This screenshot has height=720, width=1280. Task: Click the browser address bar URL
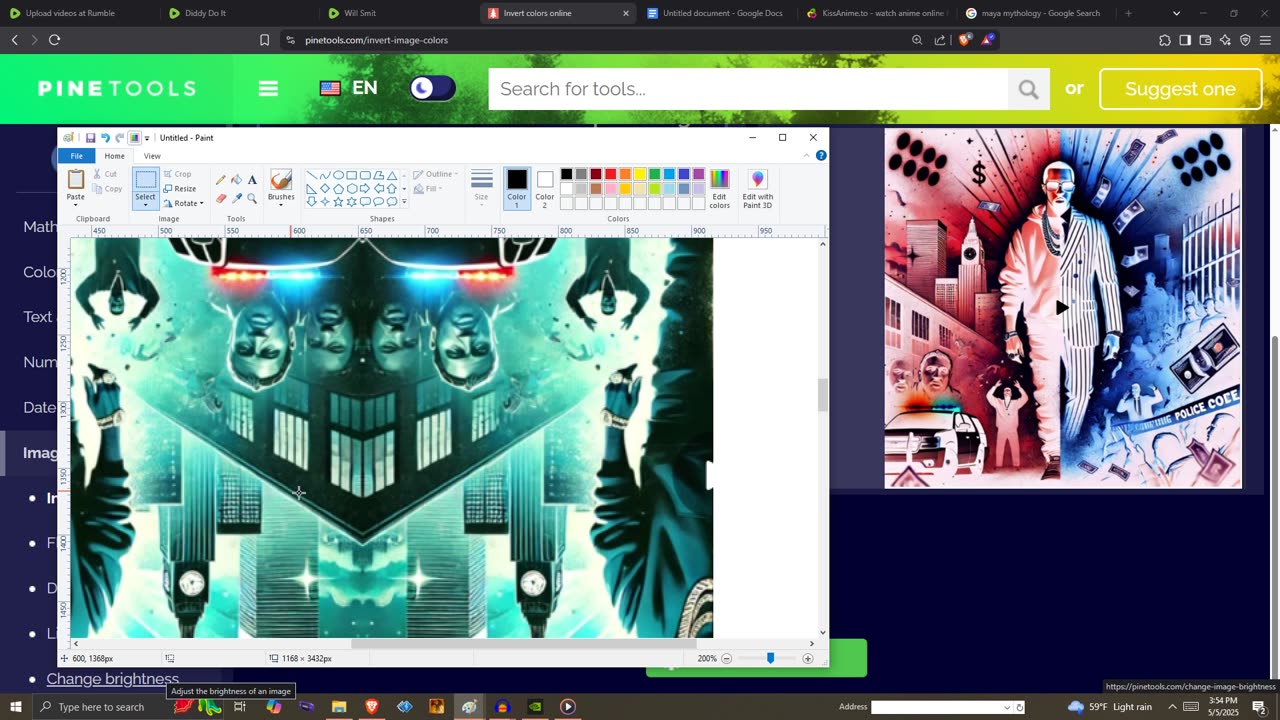(x=376, y=40)
